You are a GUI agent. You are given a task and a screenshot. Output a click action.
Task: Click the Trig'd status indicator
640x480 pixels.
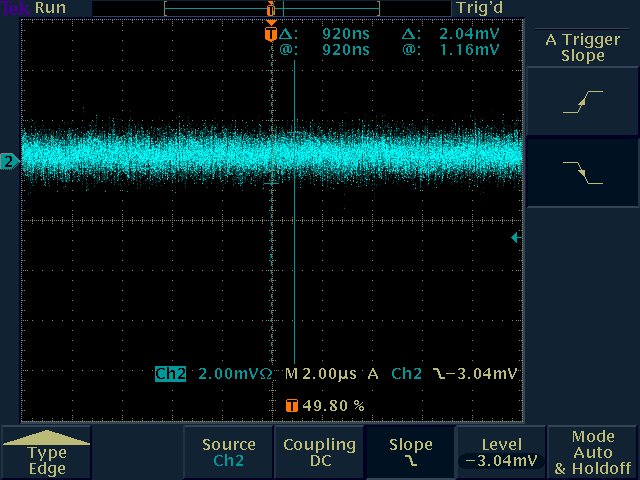480,8
